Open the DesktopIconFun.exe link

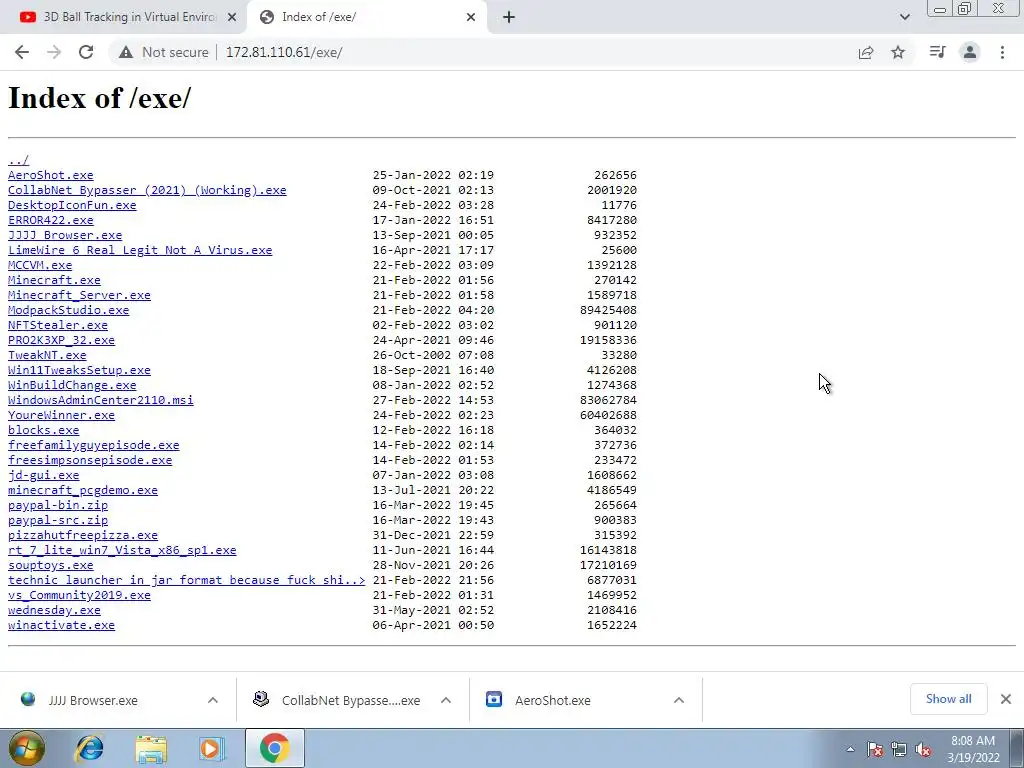pyautogui.click(x=72, y=205)
